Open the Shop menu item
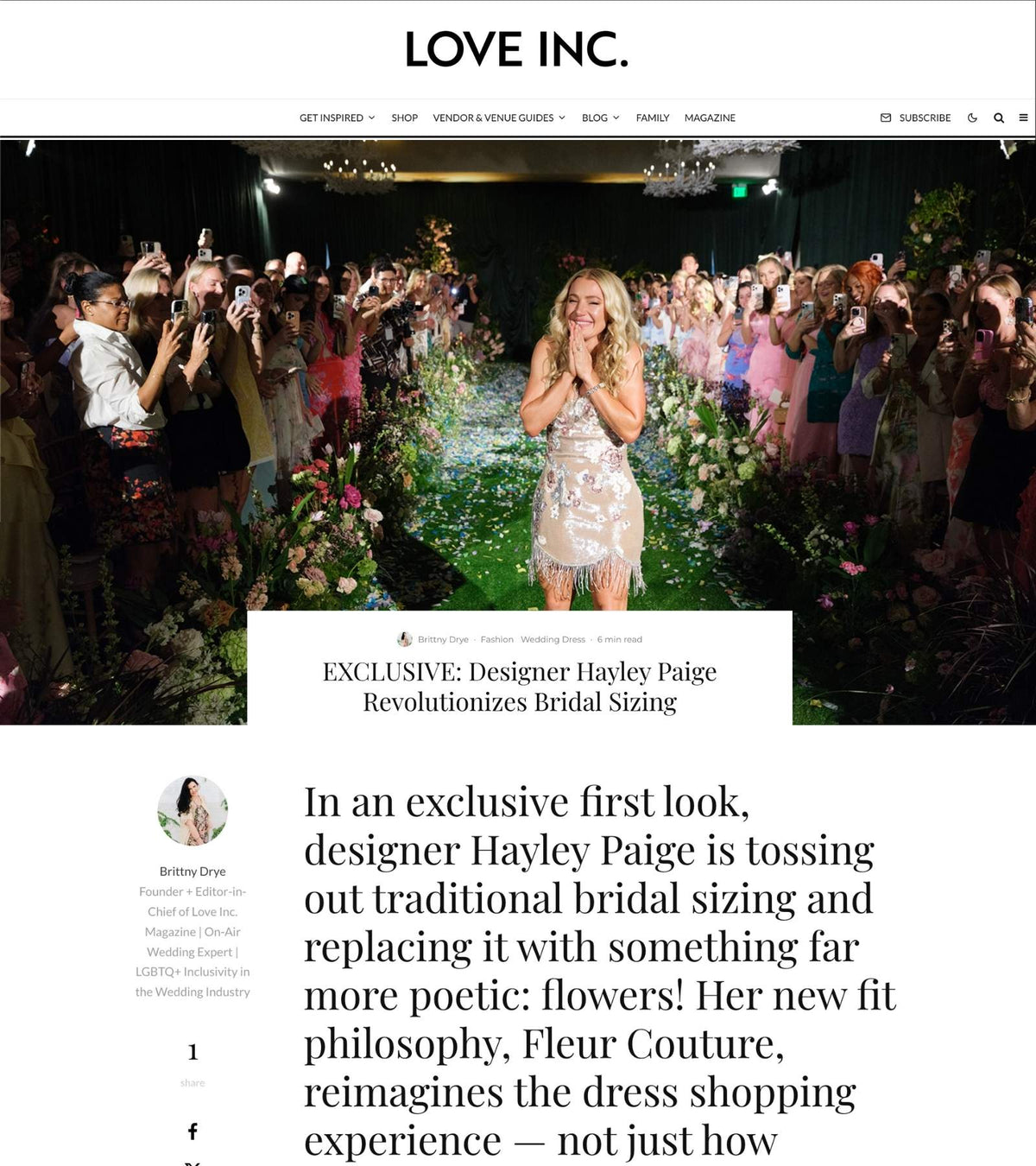Screen dimensions: 1036x1166 (404, 117)
